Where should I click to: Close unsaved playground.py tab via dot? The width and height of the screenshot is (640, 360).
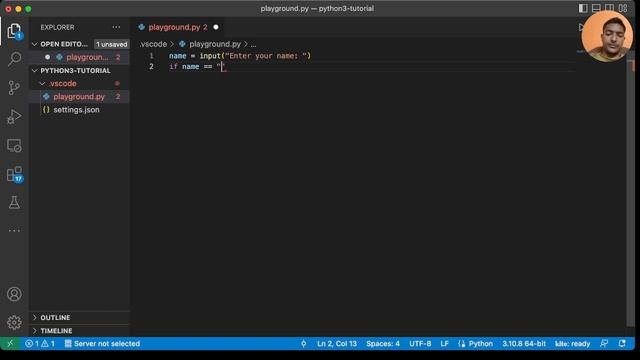point(216,27)
